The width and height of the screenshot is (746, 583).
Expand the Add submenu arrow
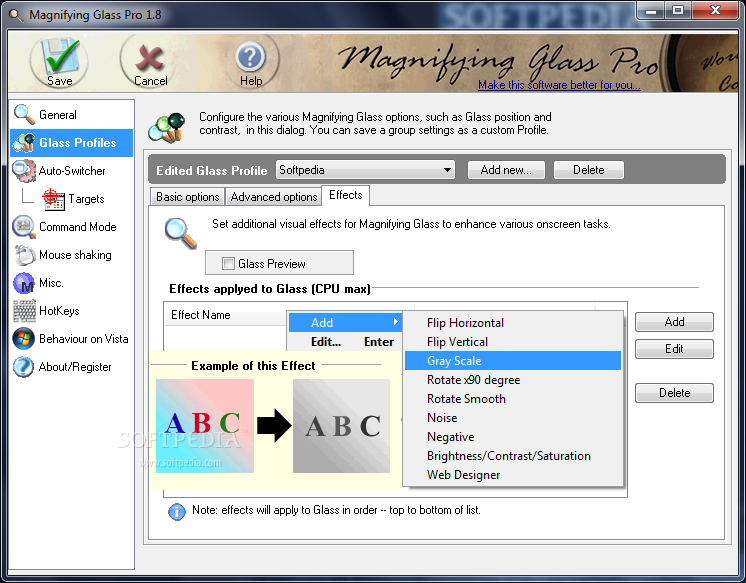(395, 322)
